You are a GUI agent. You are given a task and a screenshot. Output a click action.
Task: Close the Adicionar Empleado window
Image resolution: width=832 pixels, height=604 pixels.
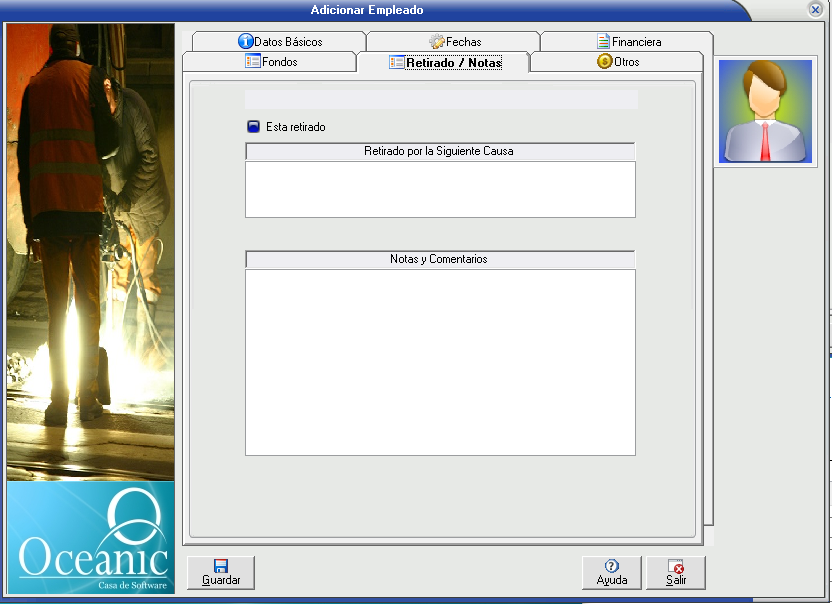coord(815,9)
